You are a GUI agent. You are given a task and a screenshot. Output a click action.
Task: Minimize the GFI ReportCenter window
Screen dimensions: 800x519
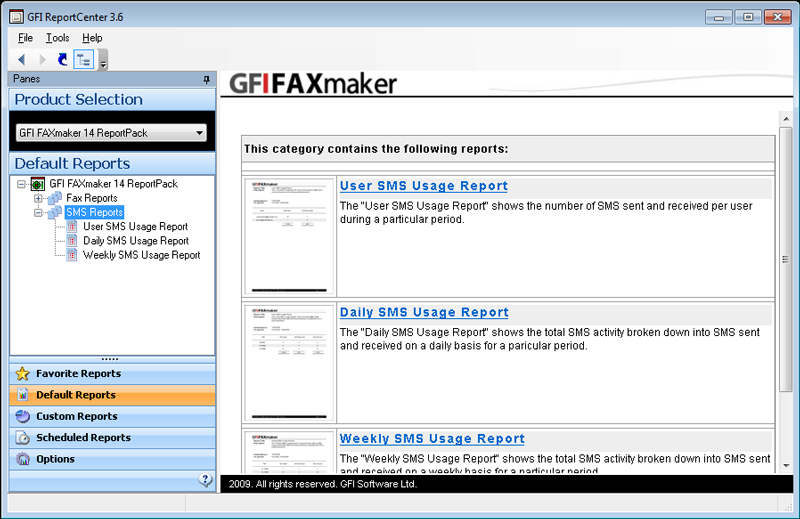pos(719,17)
